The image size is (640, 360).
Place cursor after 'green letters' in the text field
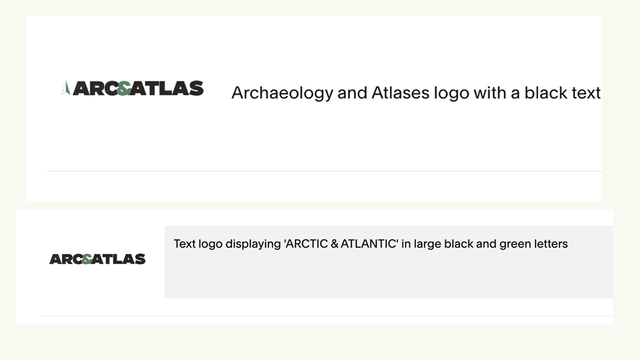click(568, 244)
